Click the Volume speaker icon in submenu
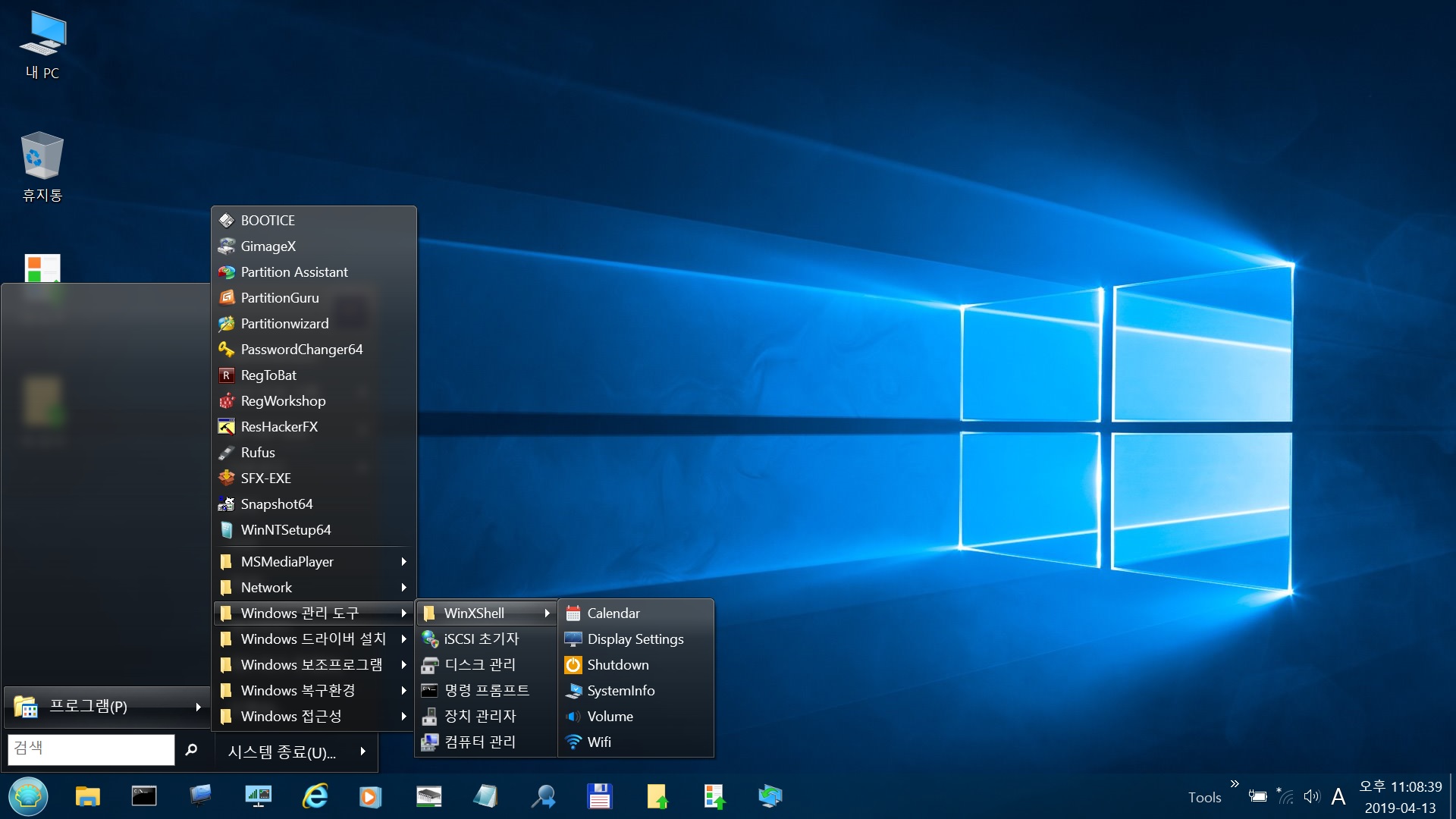 (573, 716)
